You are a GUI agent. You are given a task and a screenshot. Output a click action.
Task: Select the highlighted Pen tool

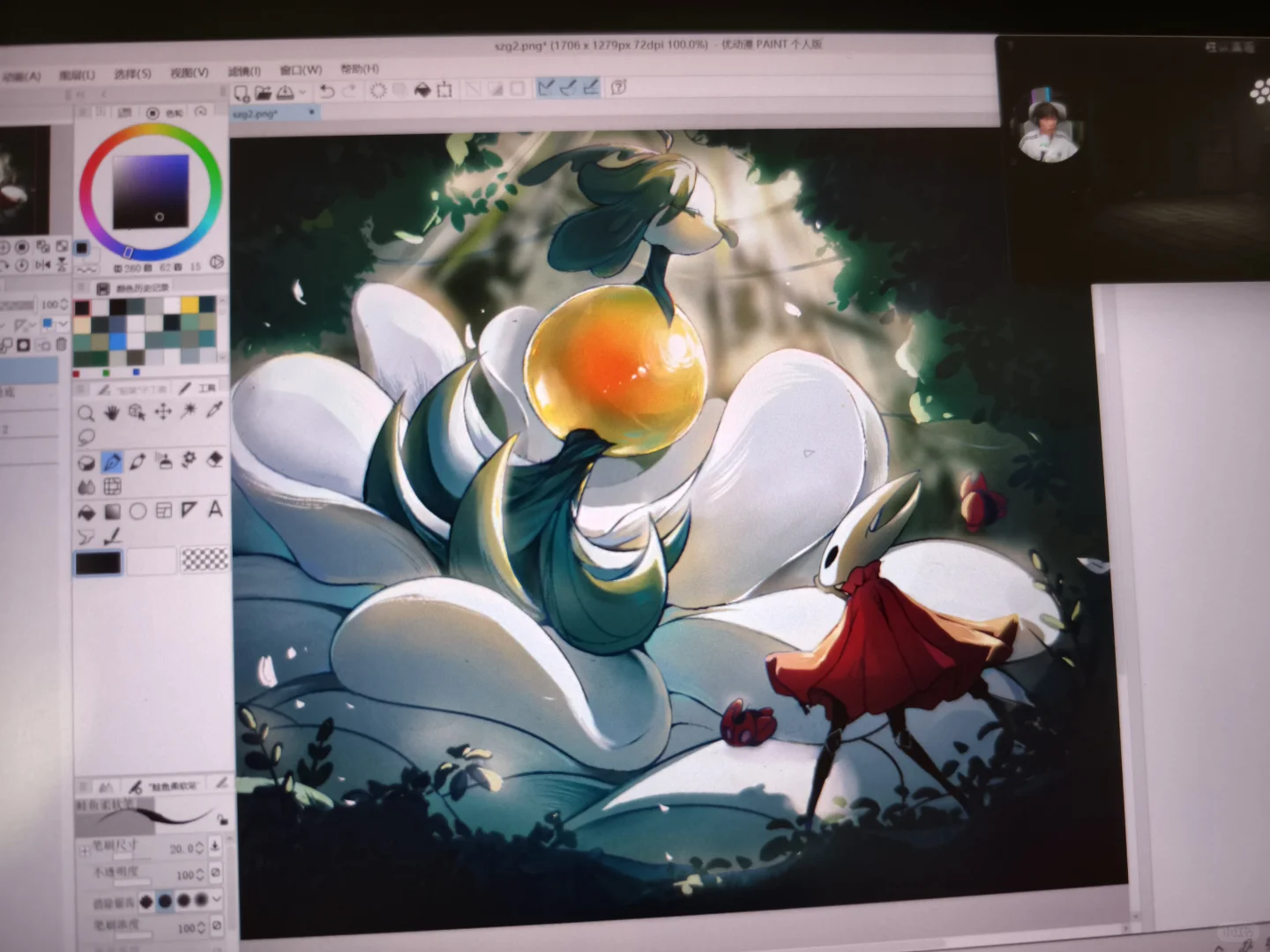click(112, 461)
